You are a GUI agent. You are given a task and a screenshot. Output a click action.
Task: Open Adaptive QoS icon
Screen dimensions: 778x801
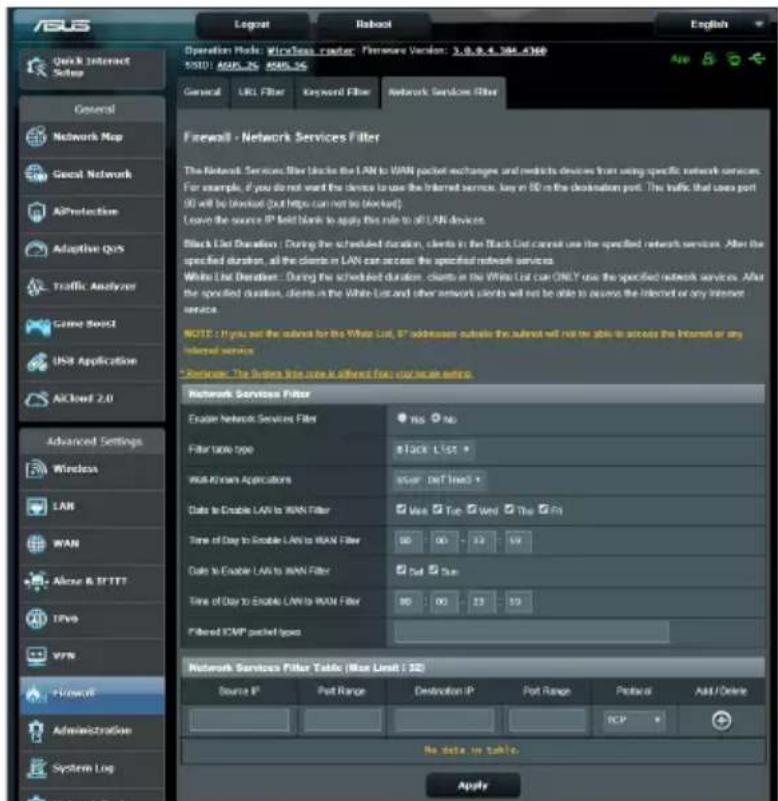point(36,249)
